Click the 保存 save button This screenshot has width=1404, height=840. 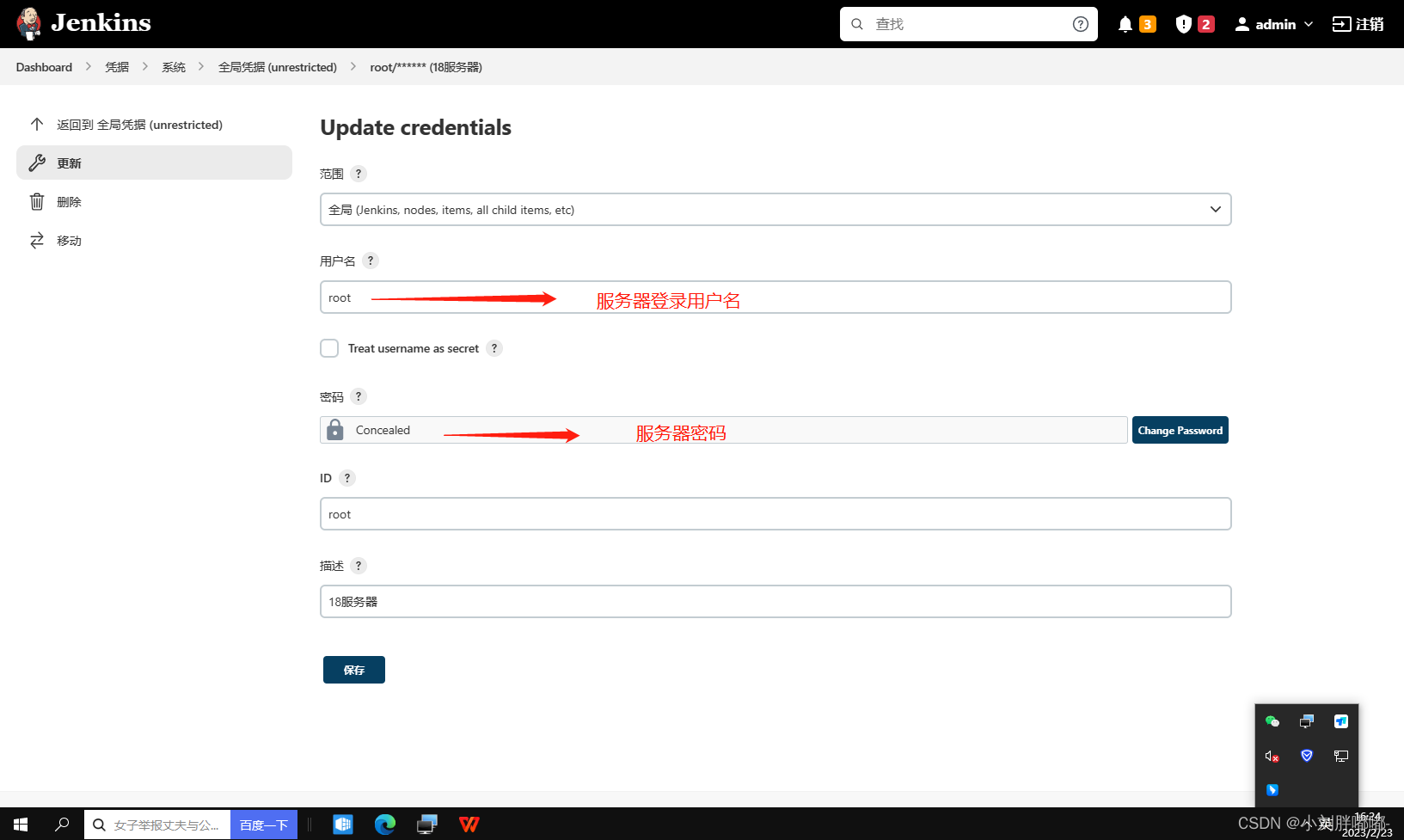[353, 670]
